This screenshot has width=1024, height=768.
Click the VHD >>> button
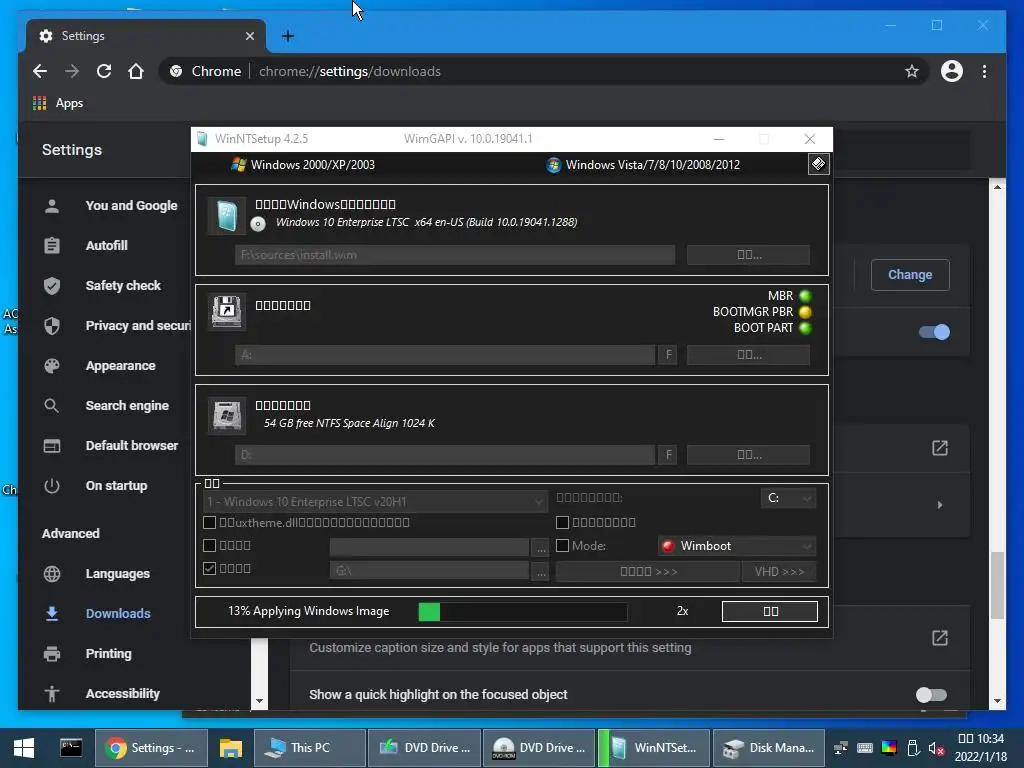coord(779,571)
